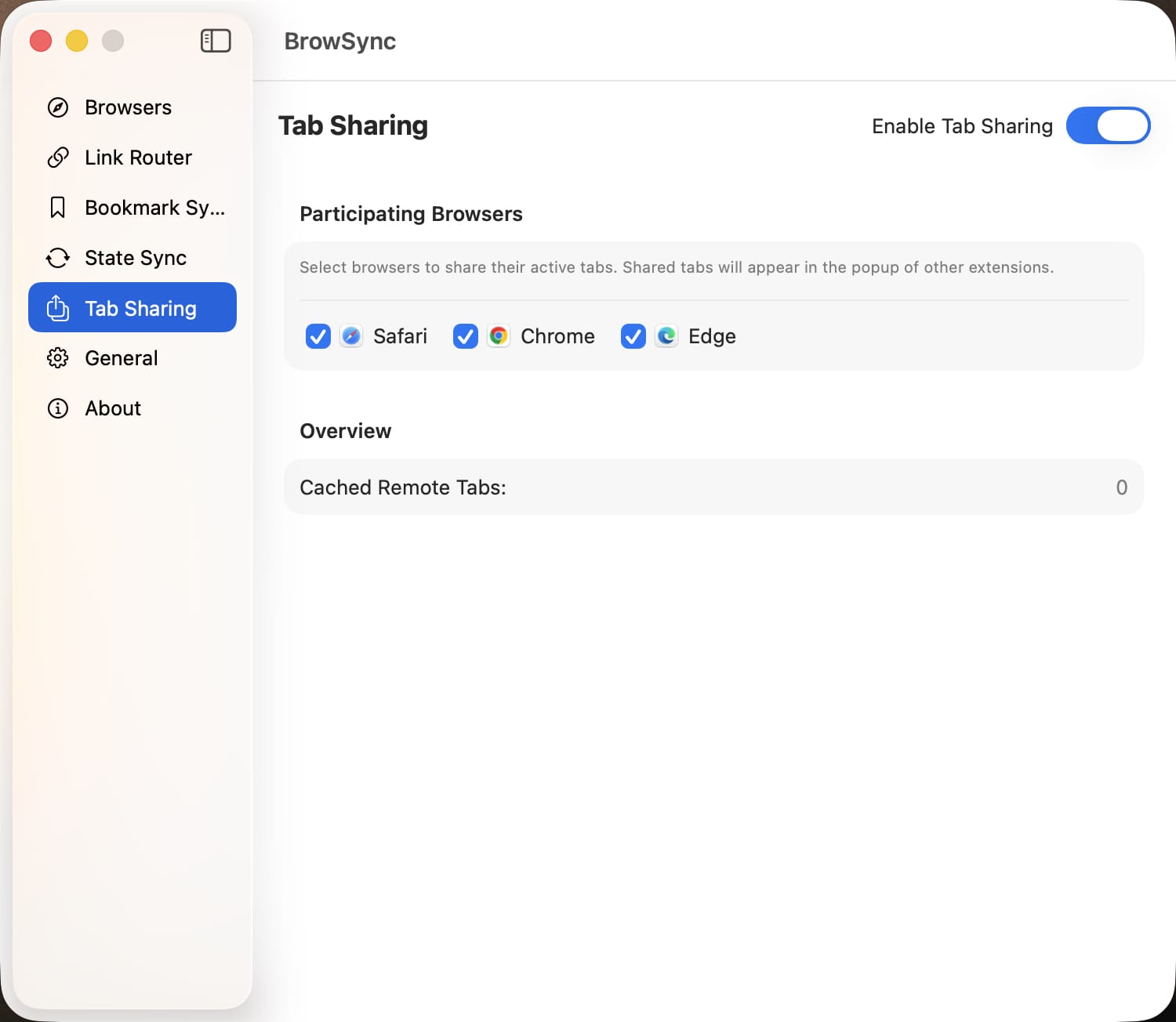1176x1022 pixels.
Task: Go to Link Router label
Action: (x=138, y=158)
